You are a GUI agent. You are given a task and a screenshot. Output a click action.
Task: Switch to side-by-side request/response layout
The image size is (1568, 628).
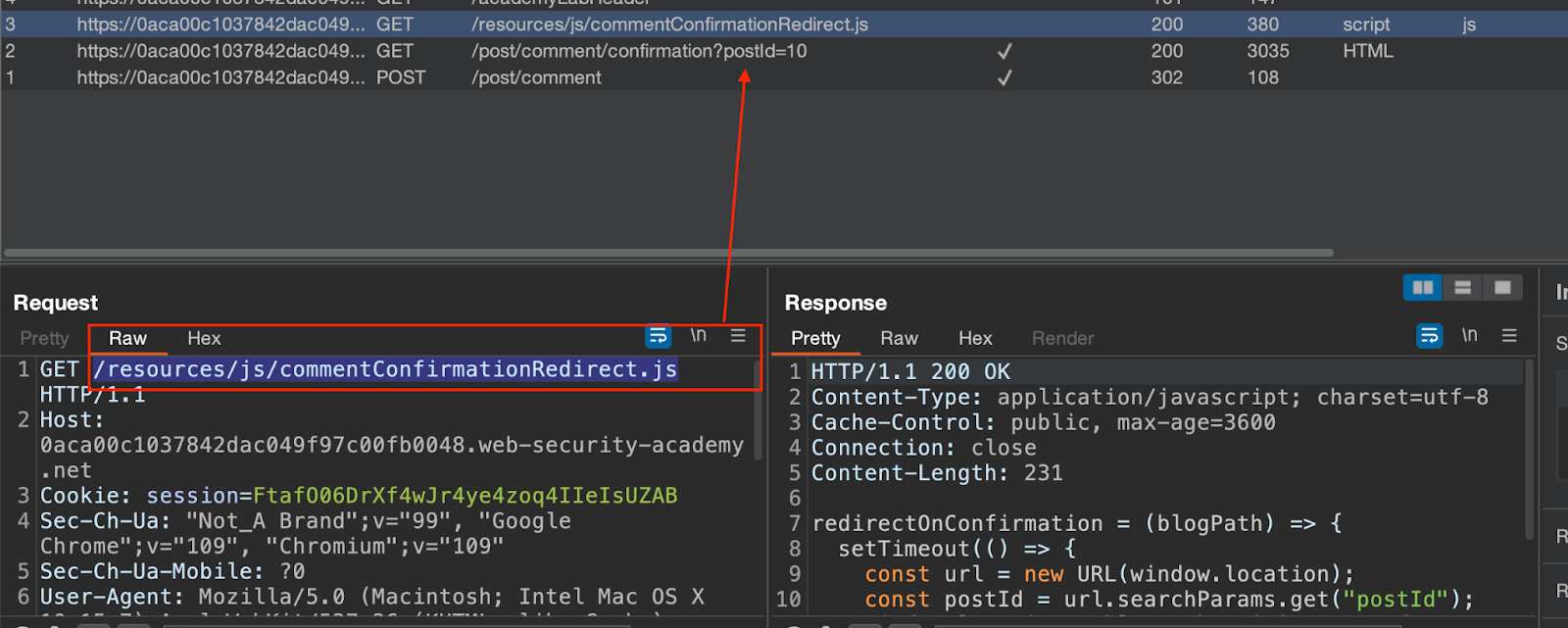pyautogui.click(x=1423, y=287)
